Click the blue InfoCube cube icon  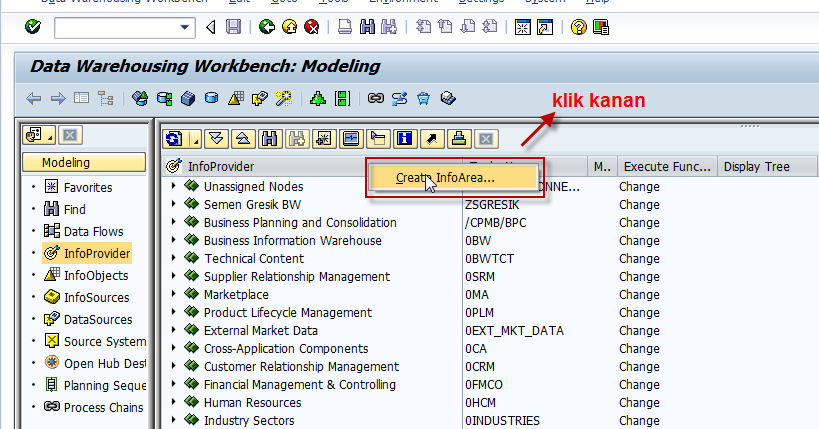pos(188,98)
